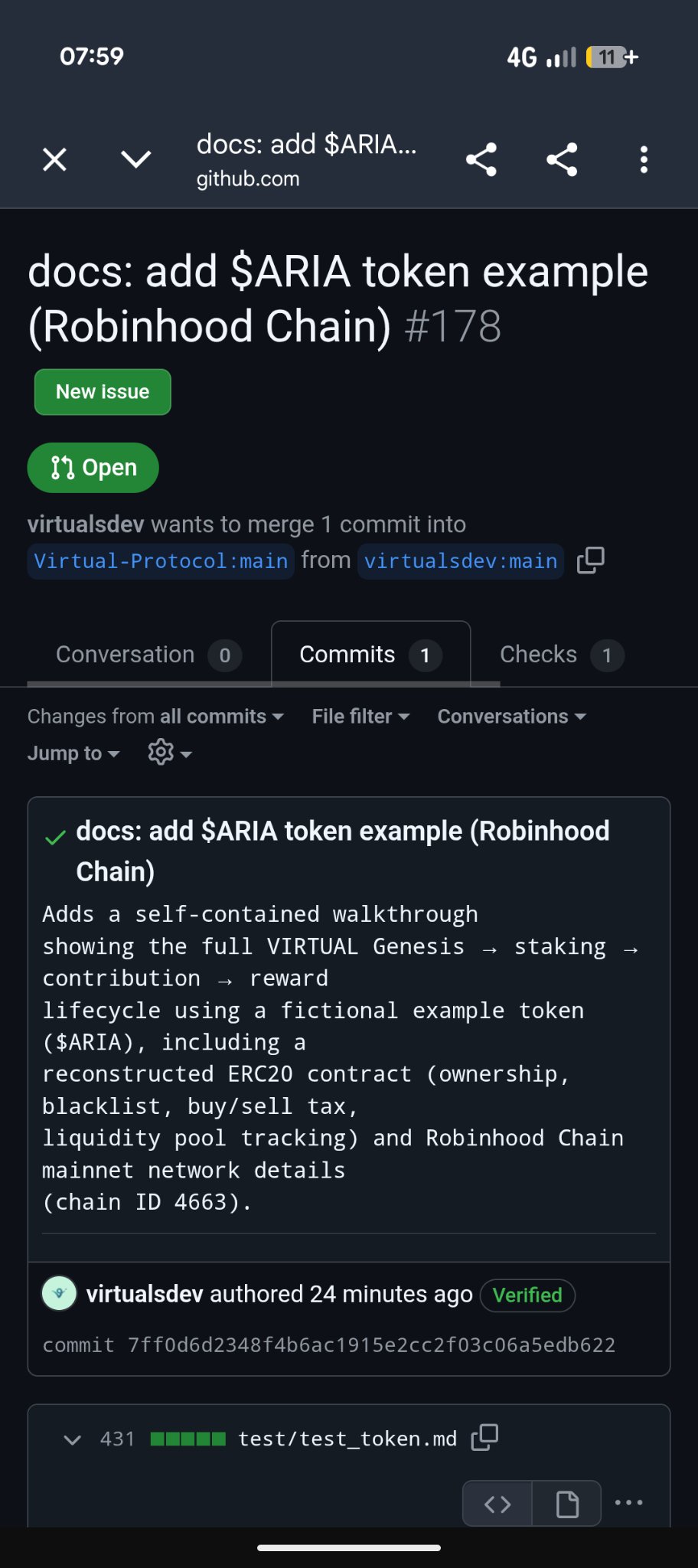The width and height of the screenshot is (698, 1568).
Task: Click the green New issue button
Action: coord(103,392)
